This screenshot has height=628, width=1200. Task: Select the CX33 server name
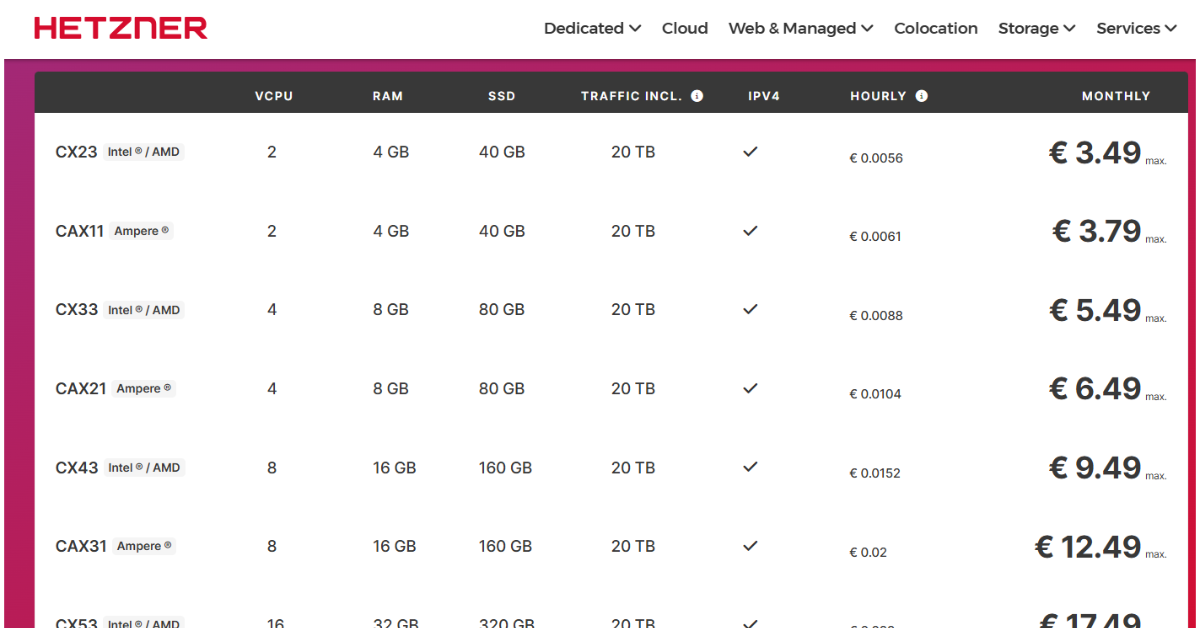(77, 309)
